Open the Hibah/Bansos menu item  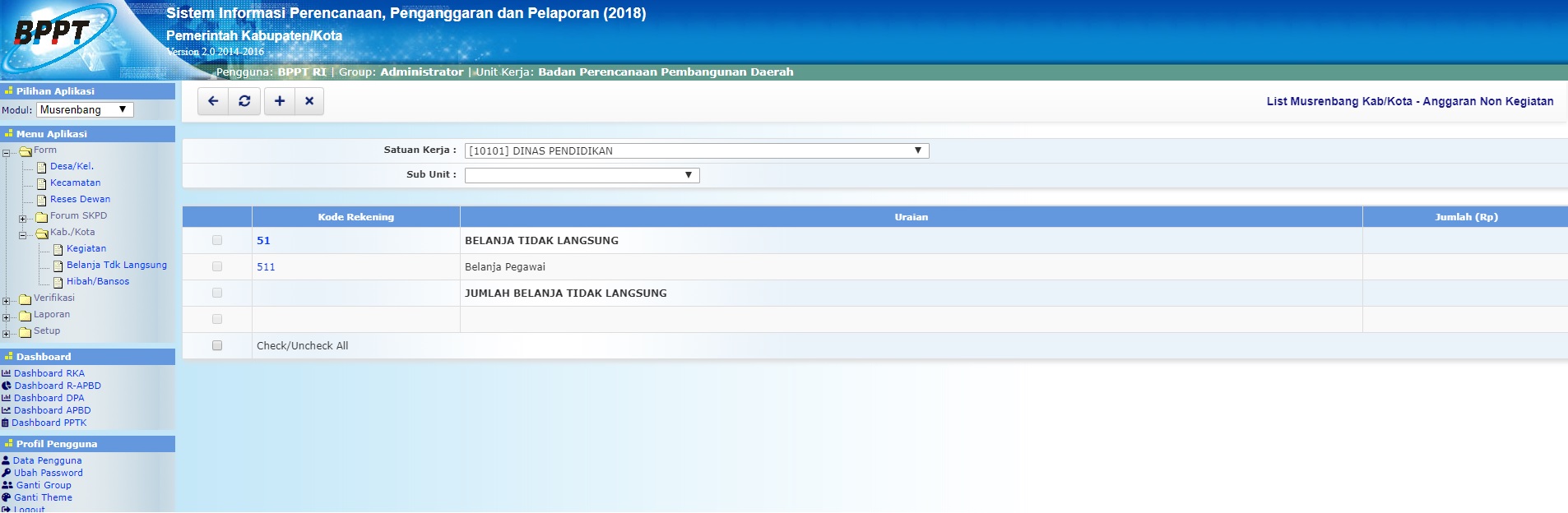(97, 281)
